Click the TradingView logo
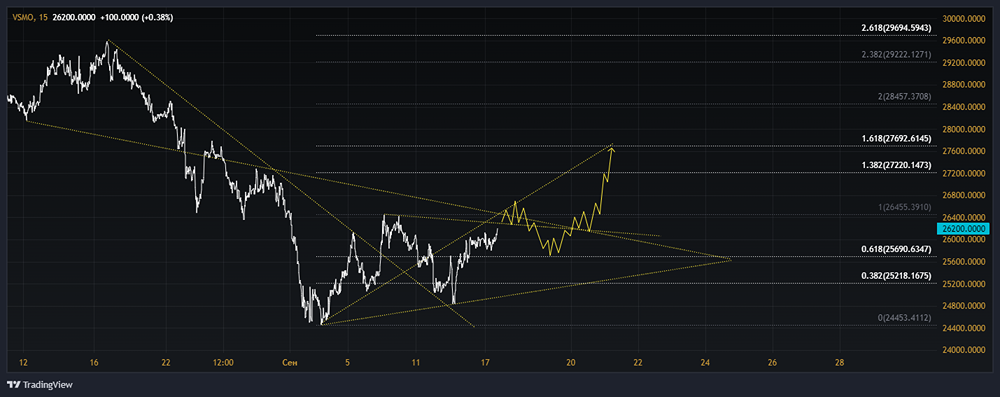Screen dimensions: 1000x397 click(x=40, y=385)
